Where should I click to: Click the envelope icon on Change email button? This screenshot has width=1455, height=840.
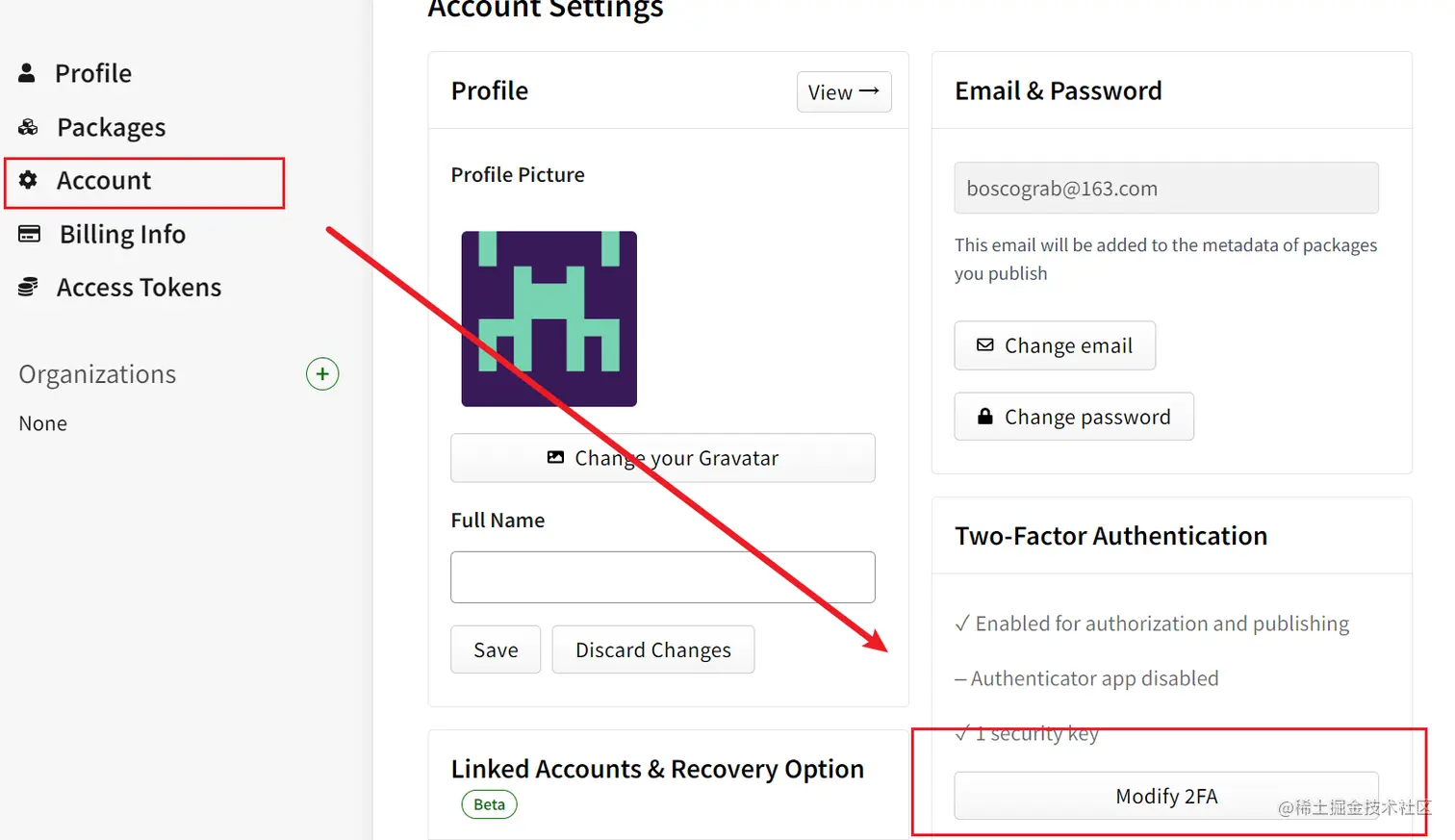coord(983,344)
